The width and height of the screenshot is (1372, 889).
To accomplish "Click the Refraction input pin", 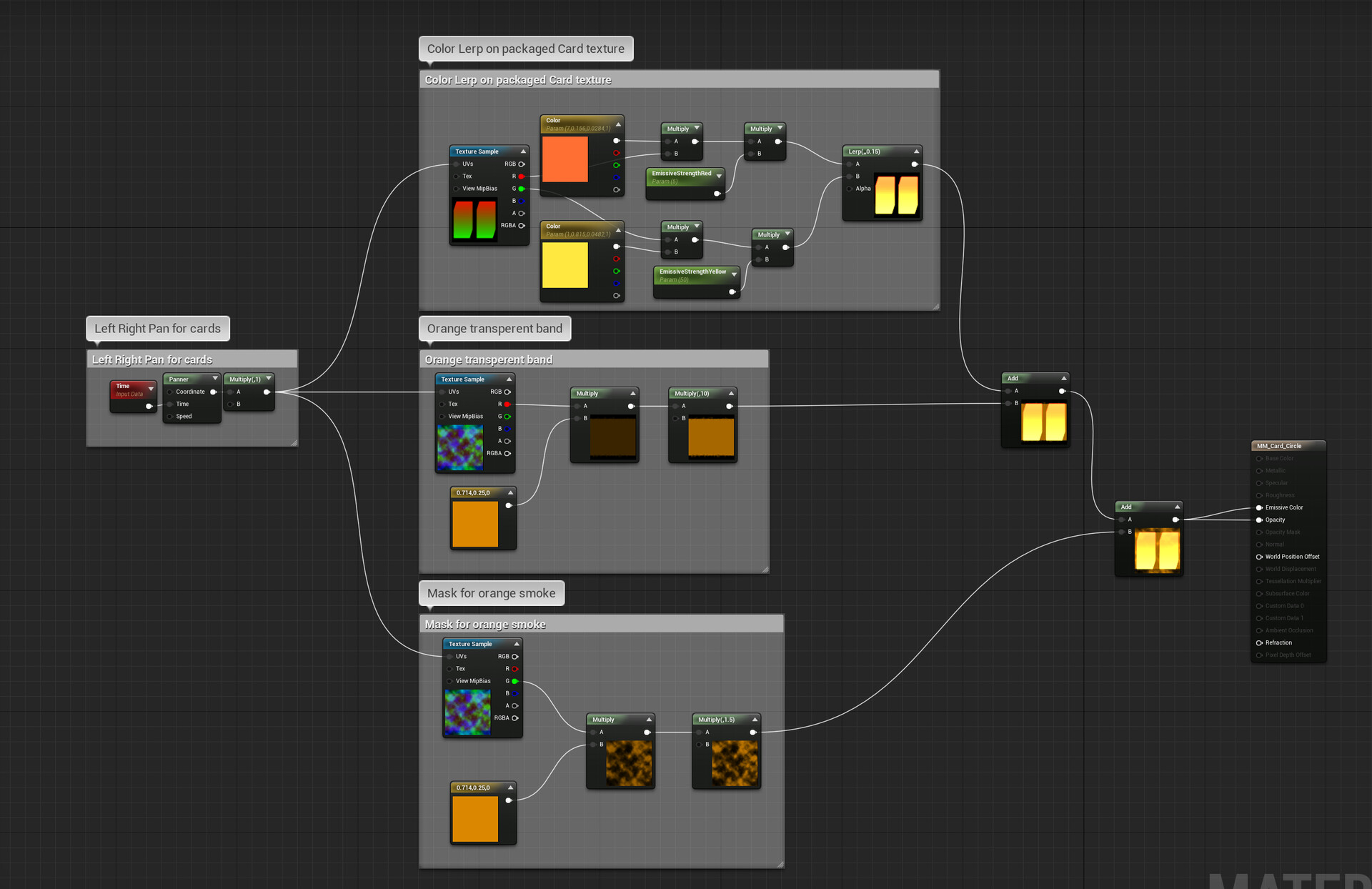I will [x=1259, y=642].
